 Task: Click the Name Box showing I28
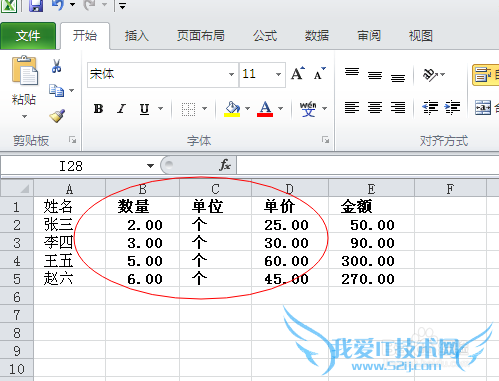tap(71, 166)
